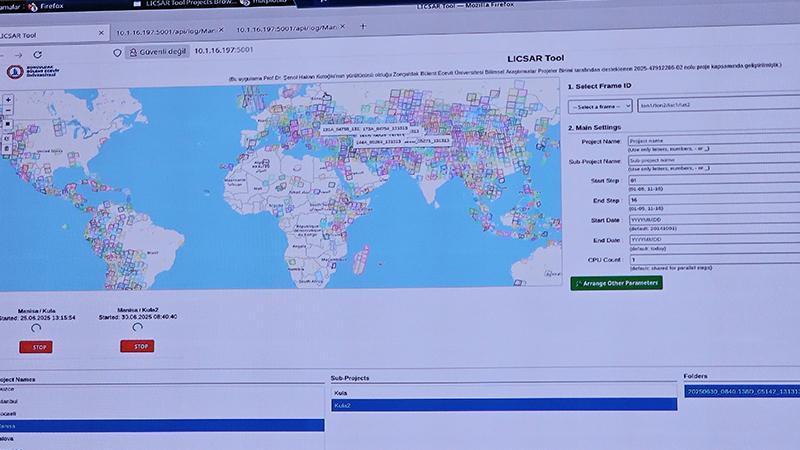Open the 'Select a frame' dropdown
Viewport: 800px width, 450px height.
point(599,106)
